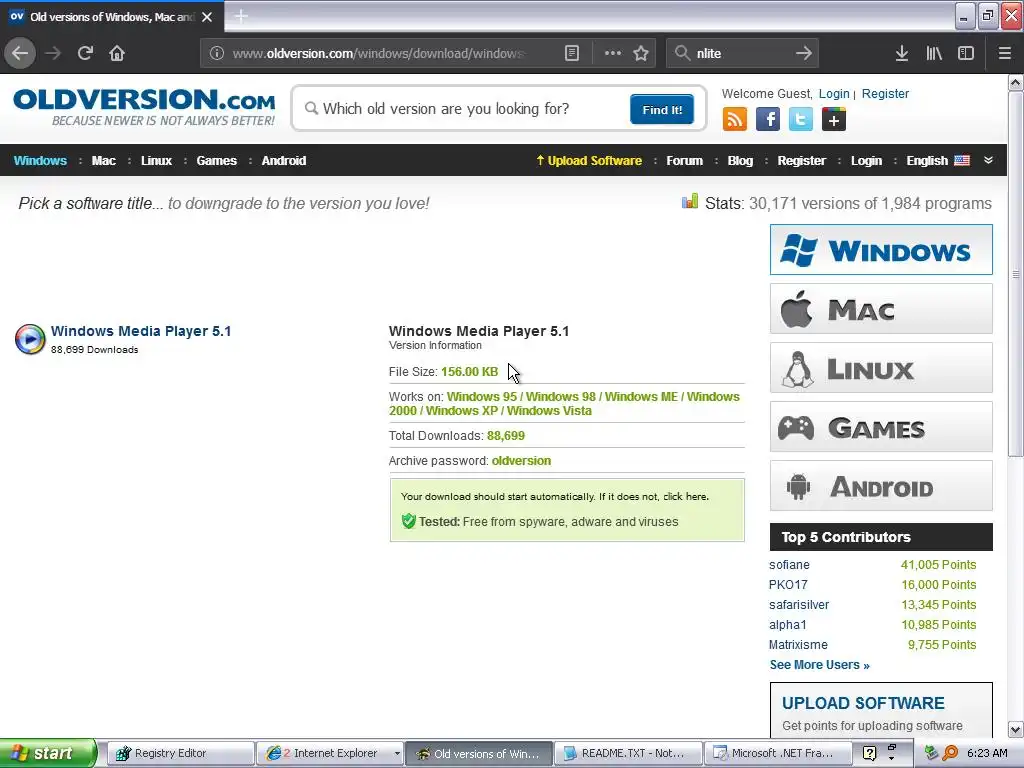Click Register in the black navigation bar
This screenshot has width=1024, height=768.
click(801, 161)
